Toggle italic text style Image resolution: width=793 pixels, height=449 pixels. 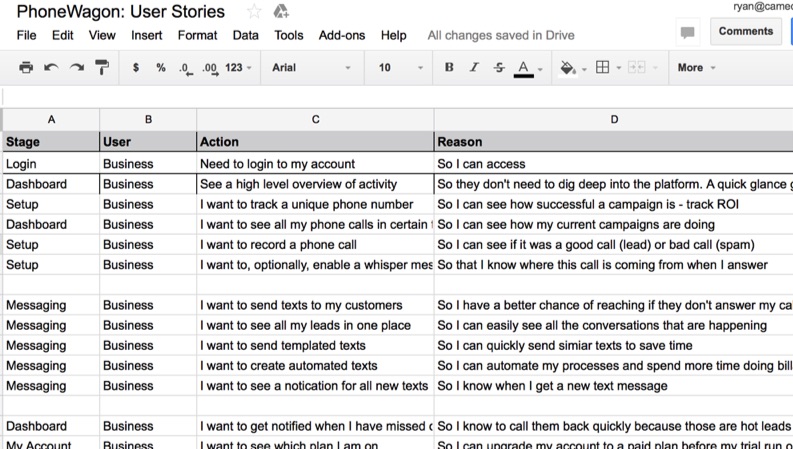point(474,68)
